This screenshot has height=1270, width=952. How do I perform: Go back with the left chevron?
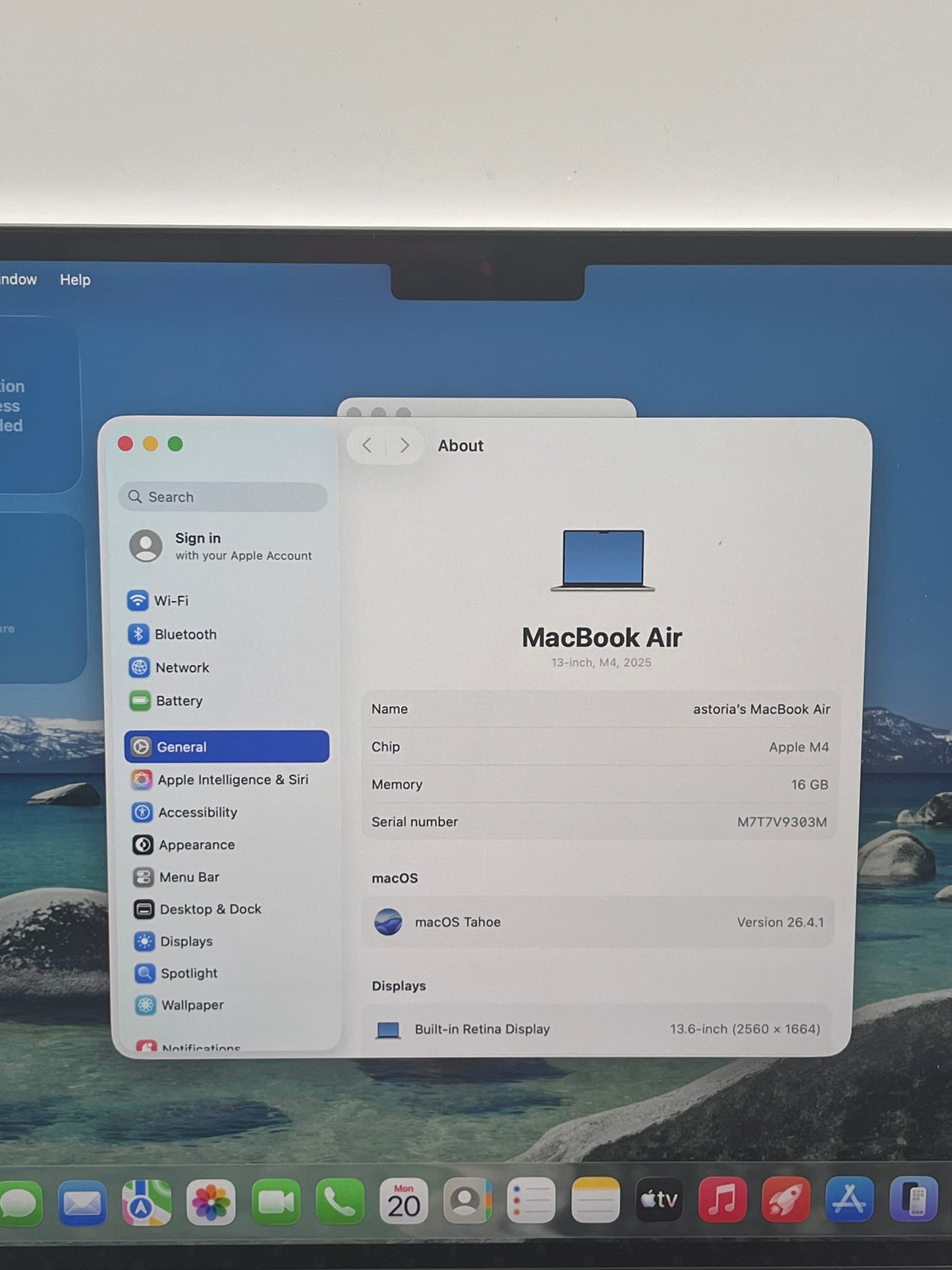click(x=367, y=446)
